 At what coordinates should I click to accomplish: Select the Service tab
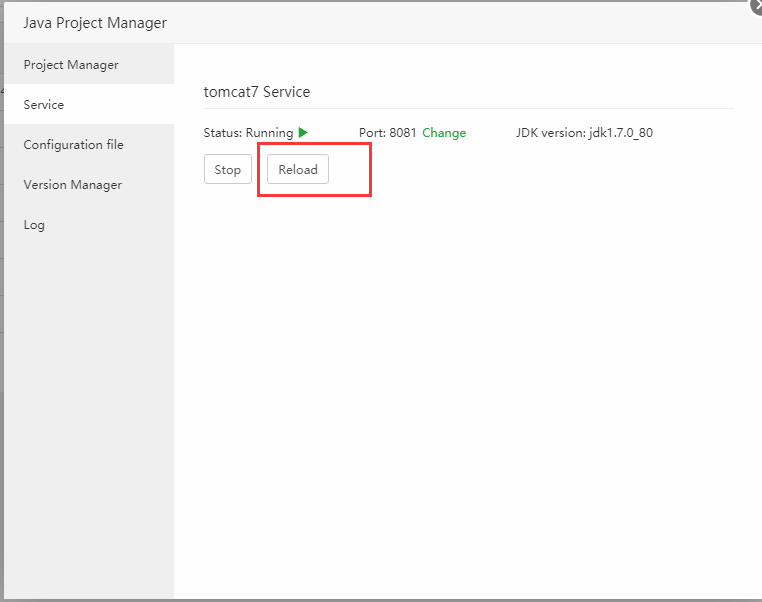(89, 104)
